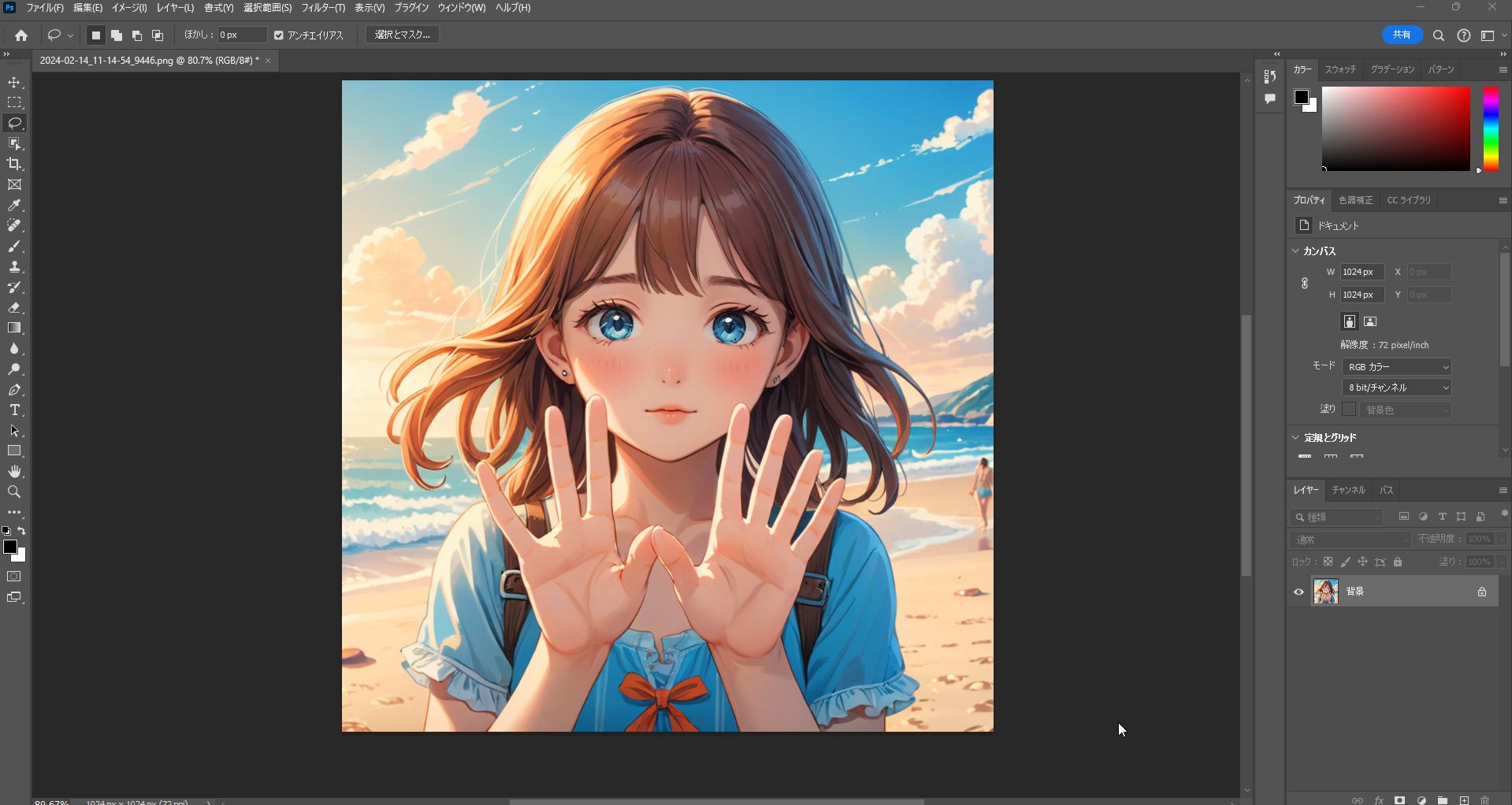Collapse the カンバス section
This screenshot has height=805, width=1512.
[x=1296, y=251]
